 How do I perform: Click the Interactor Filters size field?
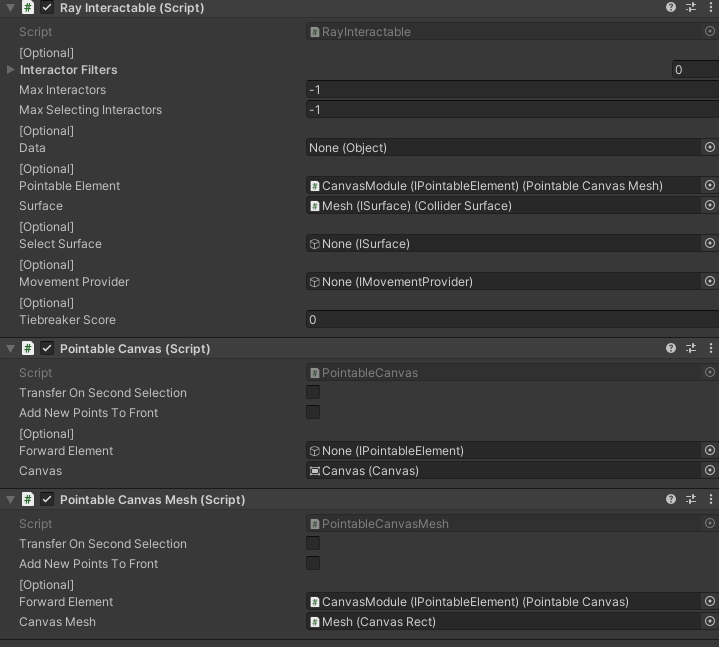695,69
